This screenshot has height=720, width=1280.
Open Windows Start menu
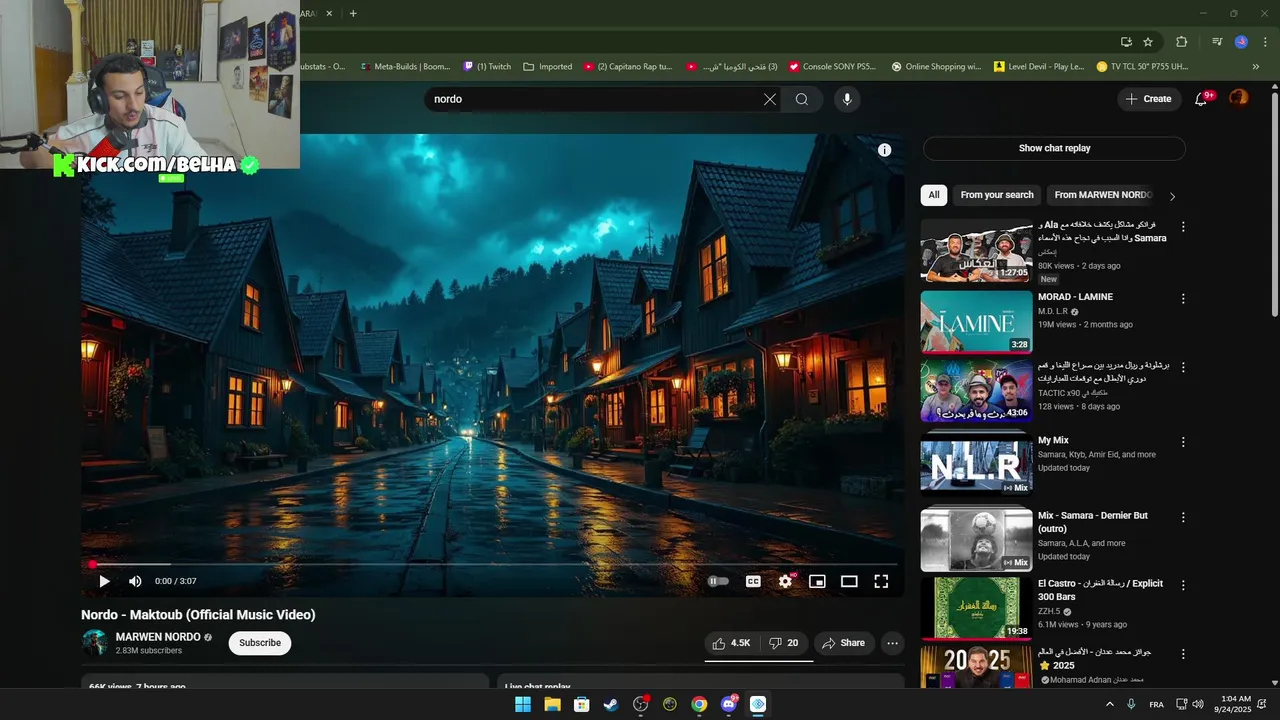pos(523,704)
